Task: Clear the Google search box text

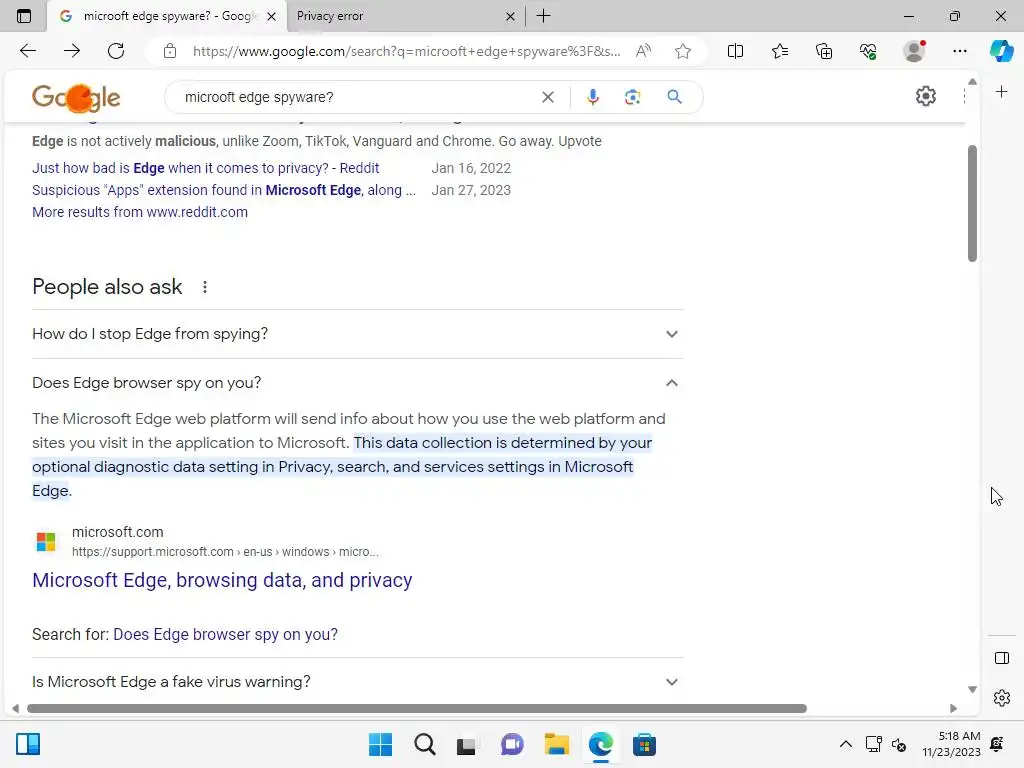Action: point(548,97)
